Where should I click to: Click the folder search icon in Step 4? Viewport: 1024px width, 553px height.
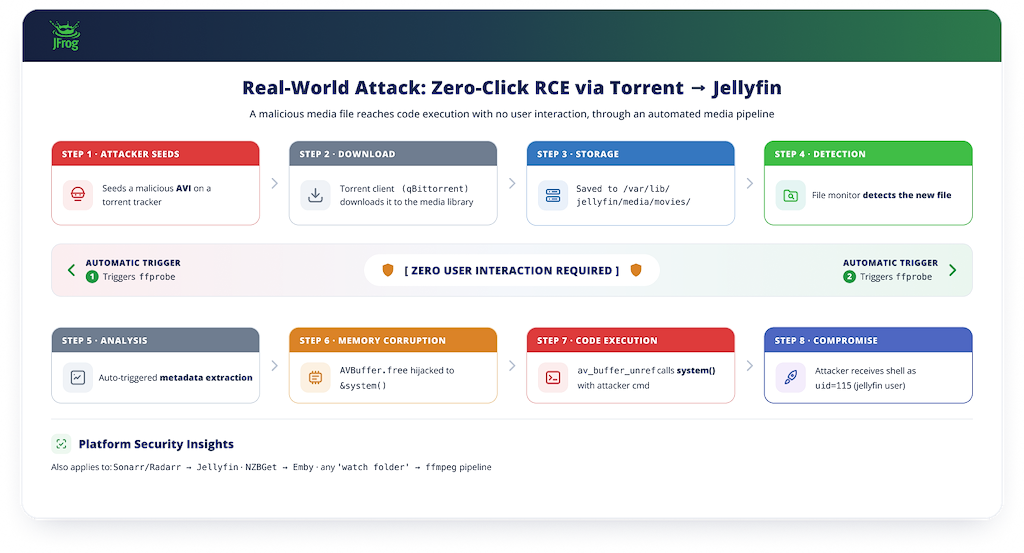[790, 195]
